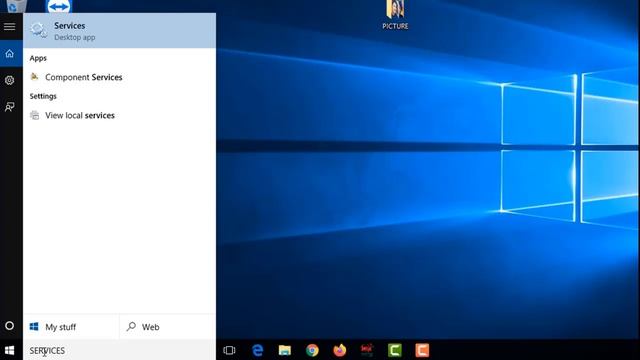Select the PICTURE folder on desktop
640x360 pixels.
[x=395, y=15]
